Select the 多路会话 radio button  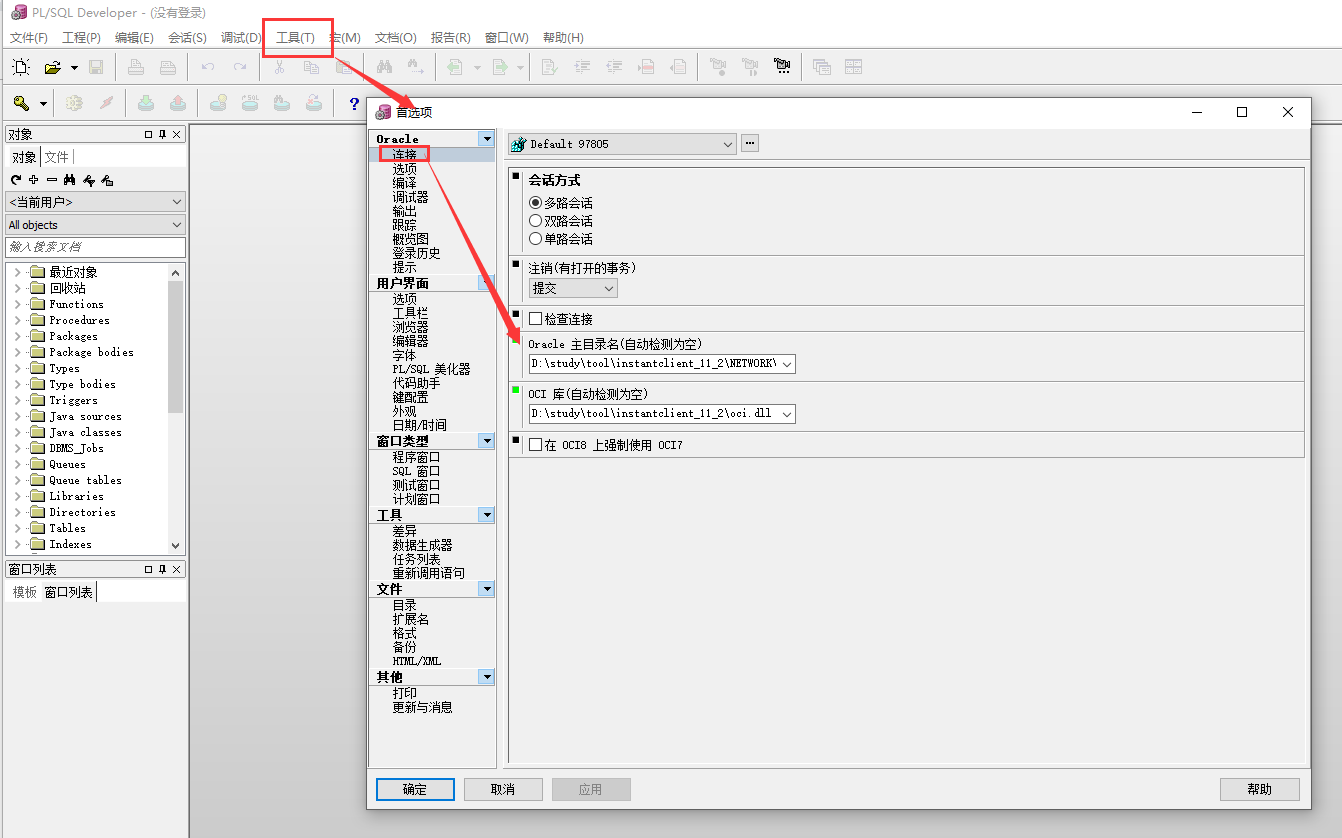535,203
